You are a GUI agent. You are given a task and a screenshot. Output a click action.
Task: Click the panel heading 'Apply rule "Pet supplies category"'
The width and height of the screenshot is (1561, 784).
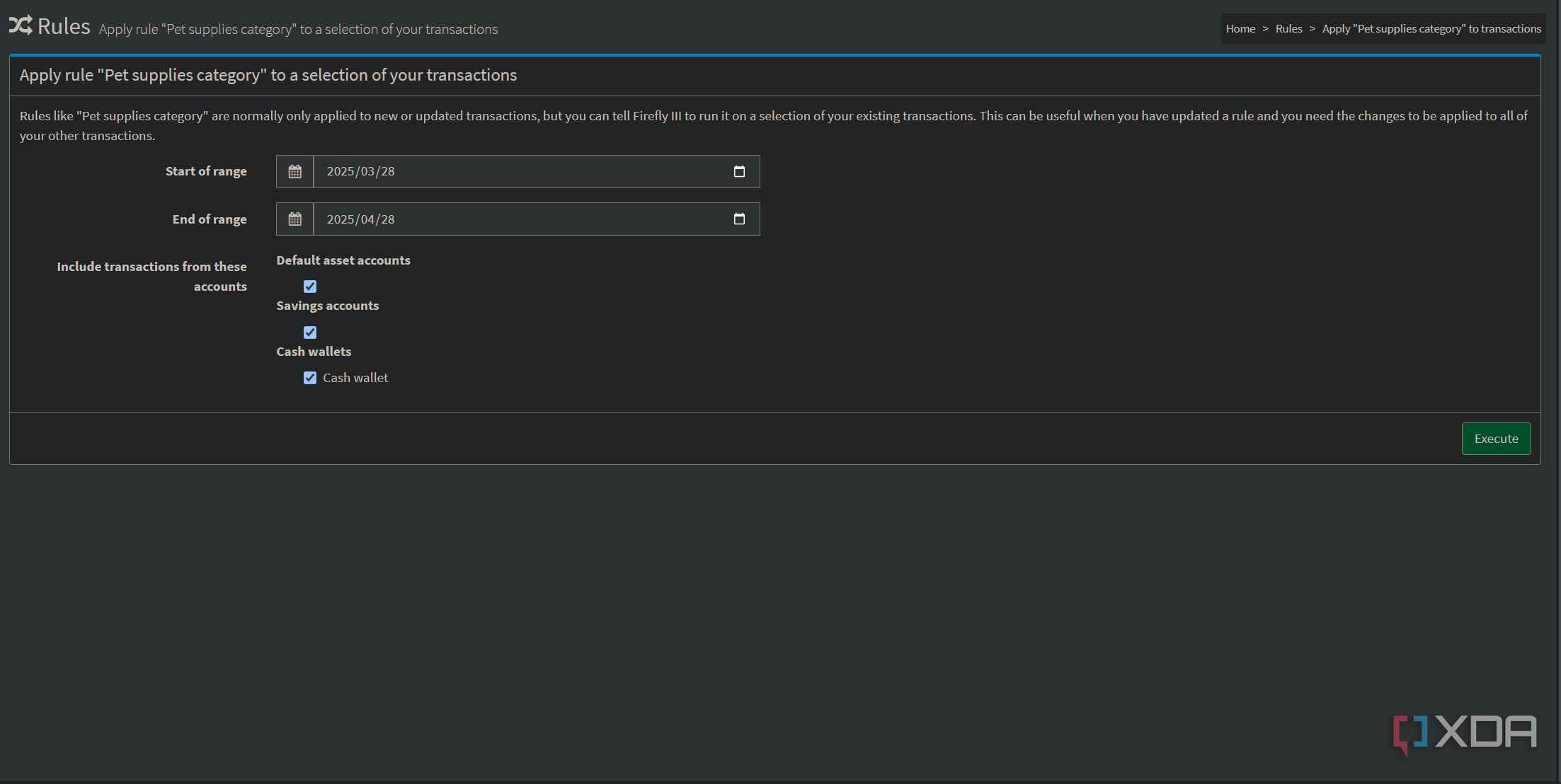click(268, 75)
